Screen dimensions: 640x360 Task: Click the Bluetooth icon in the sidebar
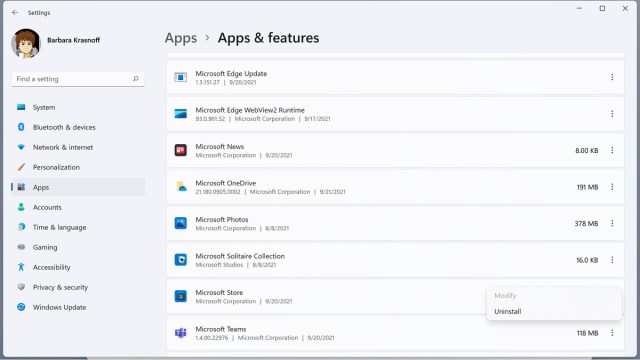(21, 127)
